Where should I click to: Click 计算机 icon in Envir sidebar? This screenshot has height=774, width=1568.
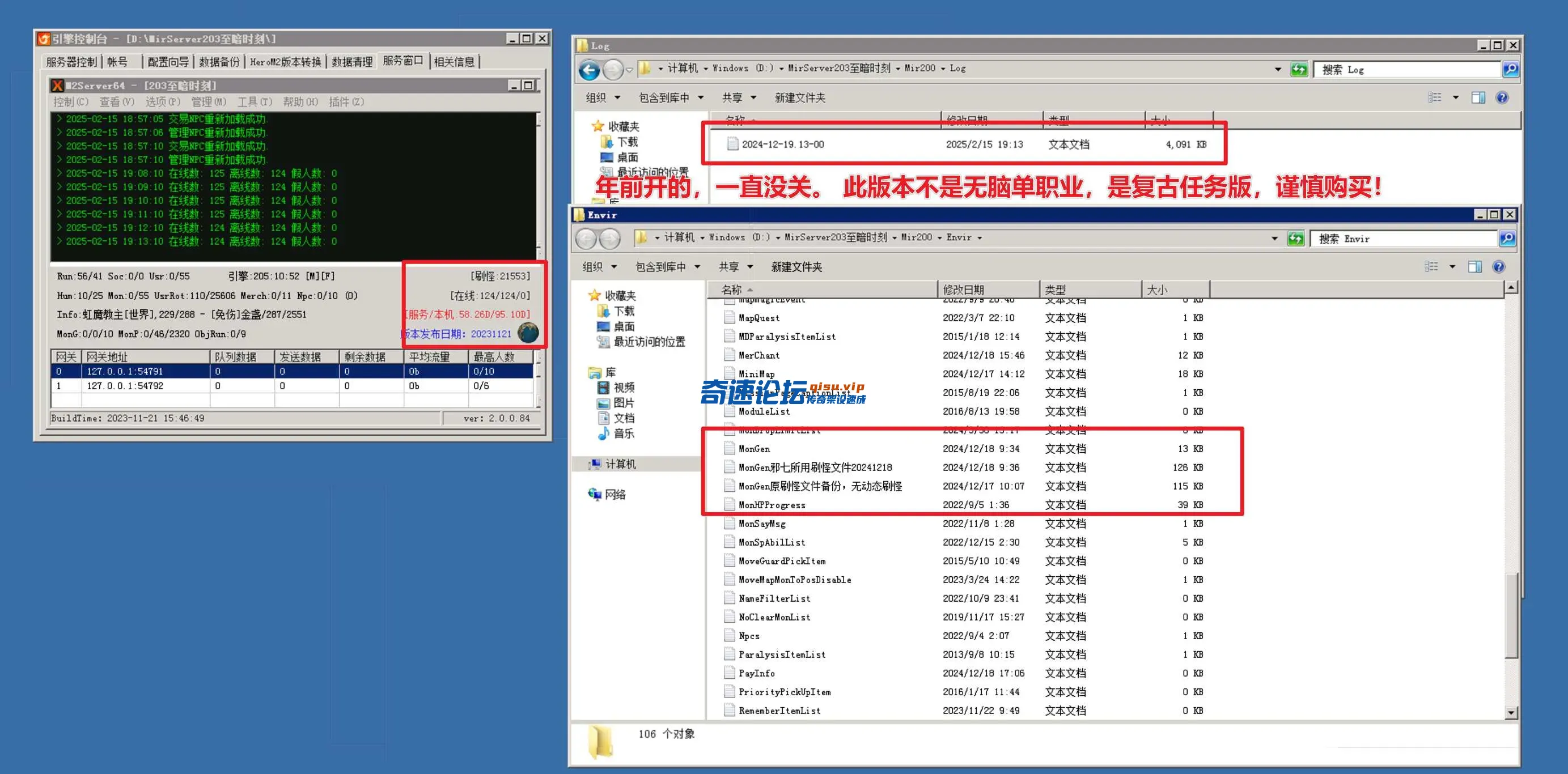click(595, 463)
